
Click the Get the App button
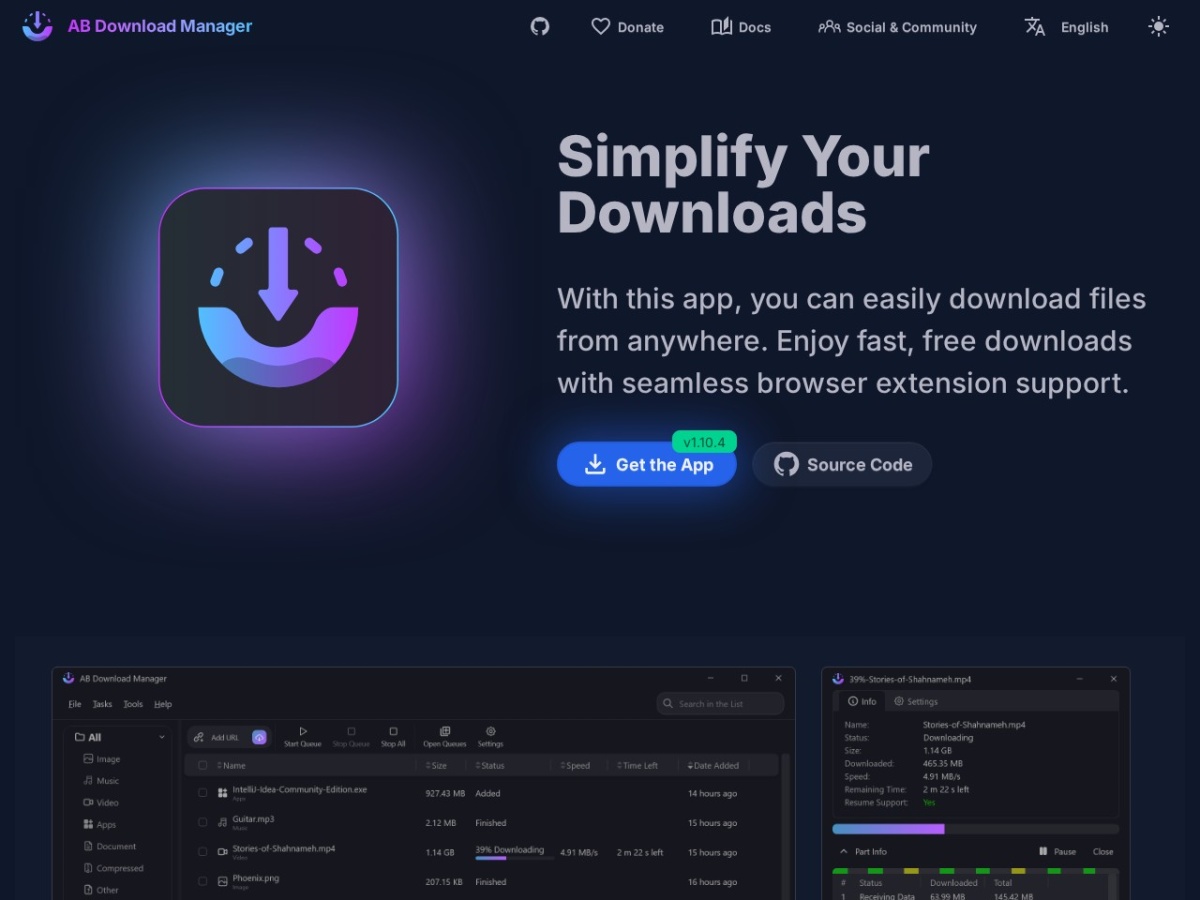(647, 464)
